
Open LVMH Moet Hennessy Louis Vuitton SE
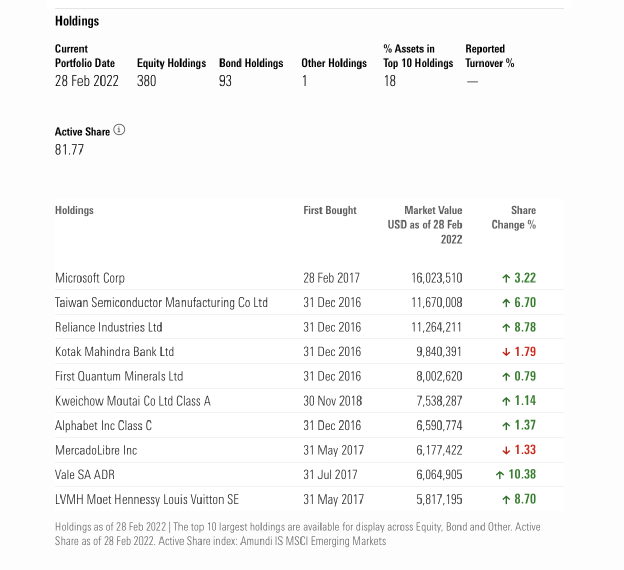(x=147, y=500)
